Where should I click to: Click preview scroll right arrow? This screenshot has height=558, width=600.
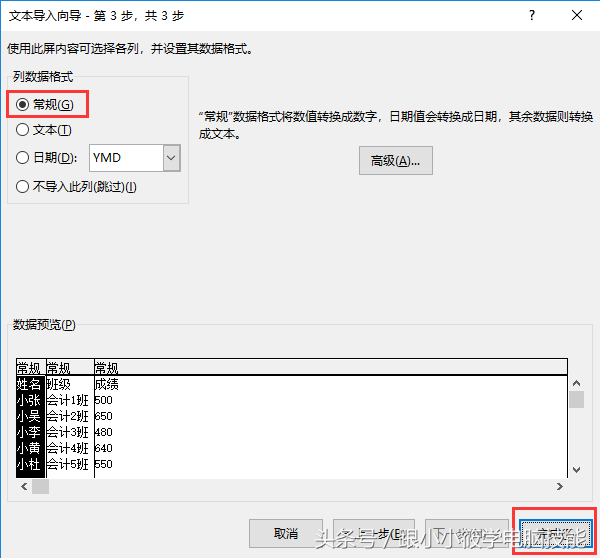559,486
